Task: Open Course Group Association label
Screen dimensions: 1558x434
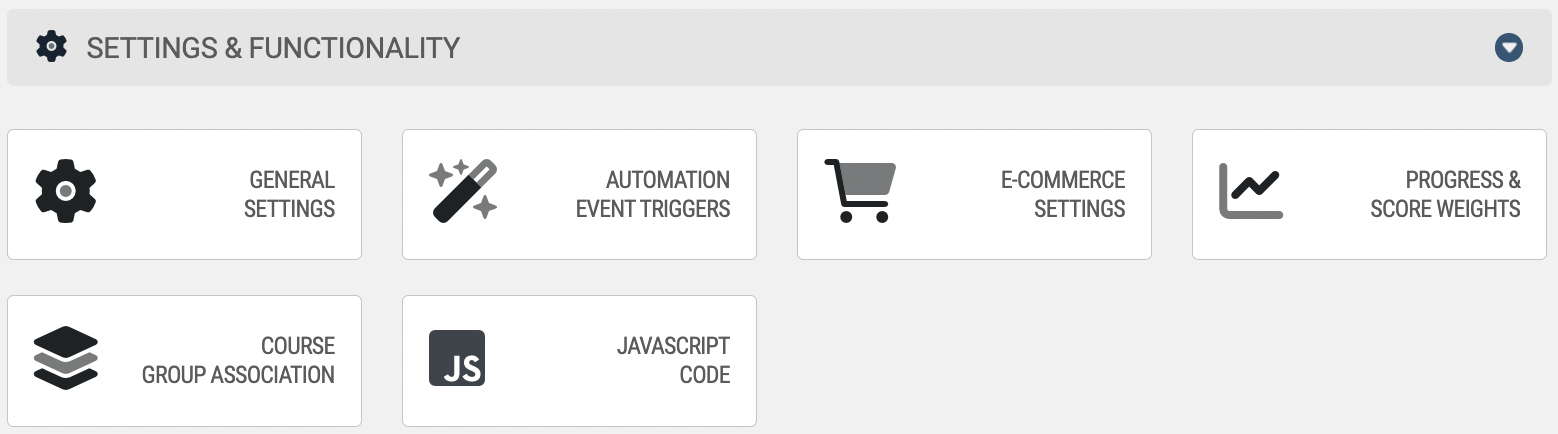Action: point(238,360)
